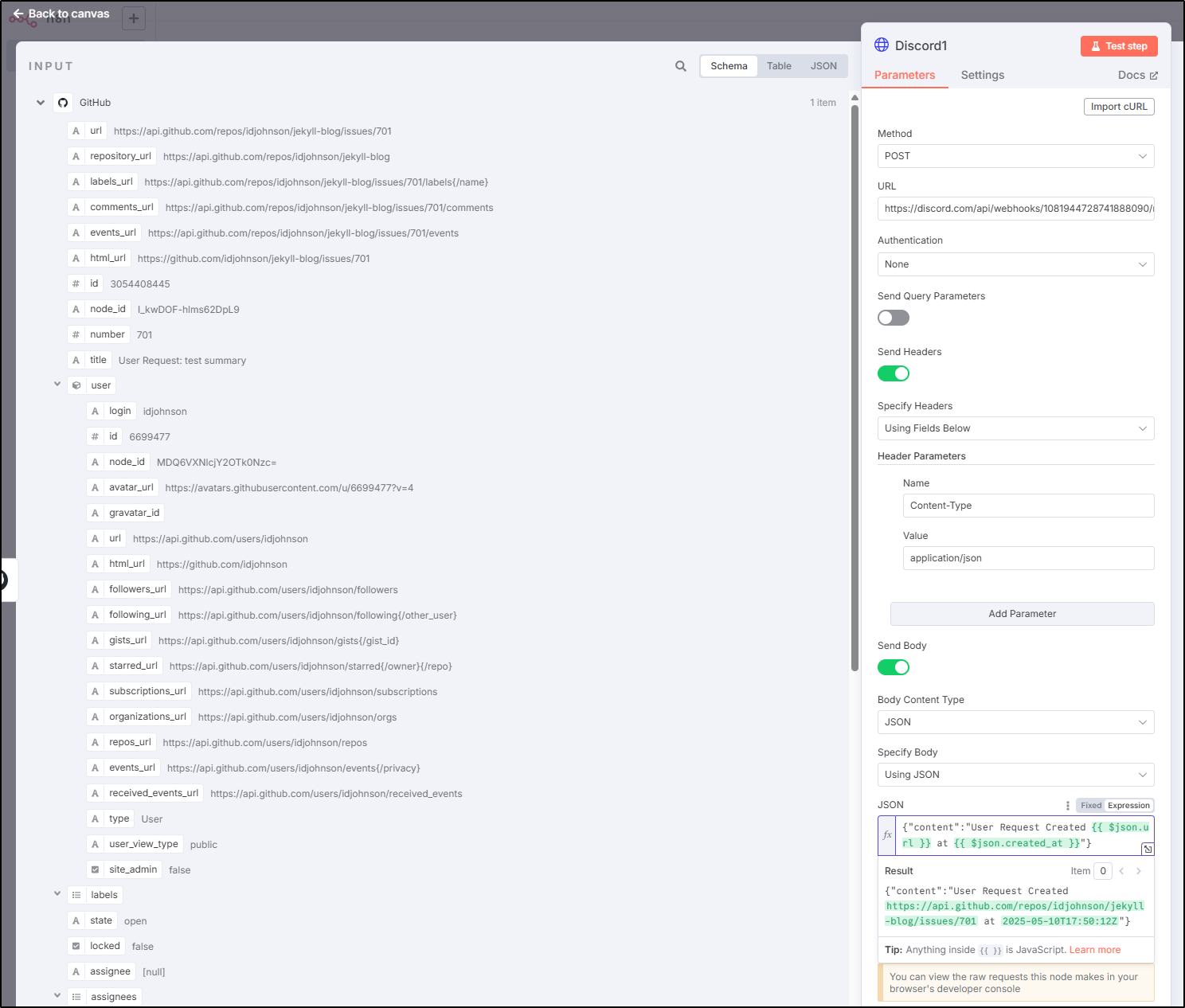Click the plus icon in the top bar

pyautogui.click(x=134, y=18)
